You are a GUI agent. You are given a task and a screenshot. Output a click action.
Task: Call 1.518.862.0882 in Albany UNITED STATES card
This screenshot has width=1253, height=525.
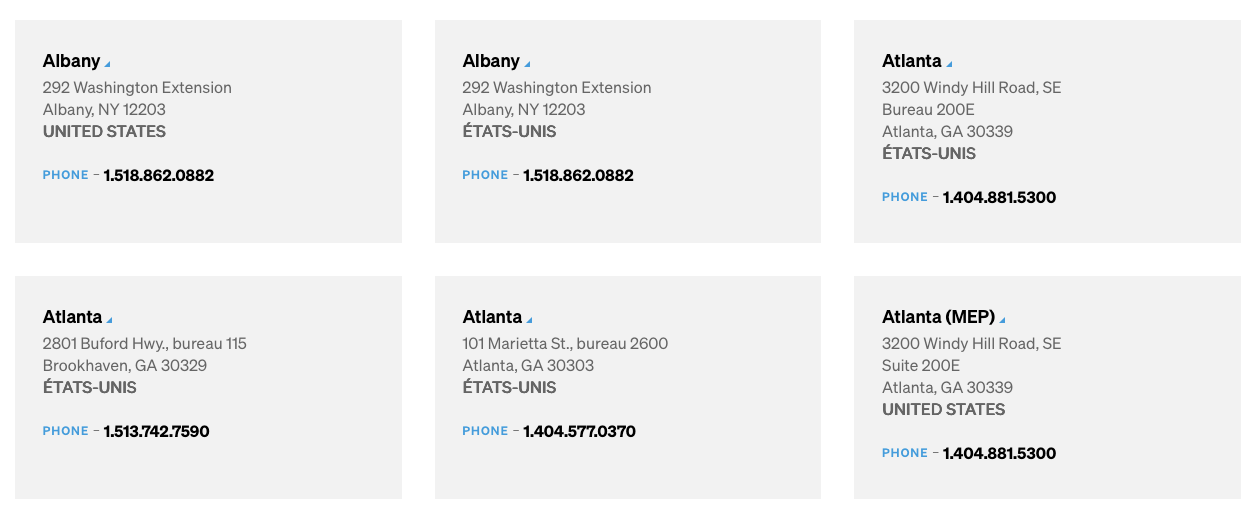[159, 175]
